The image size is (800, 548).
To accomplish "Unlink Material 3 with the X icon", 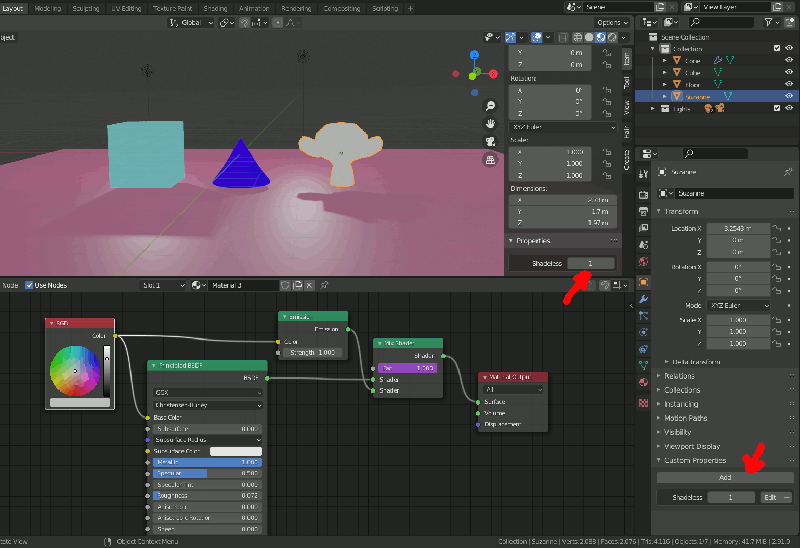I will point(309,285).
